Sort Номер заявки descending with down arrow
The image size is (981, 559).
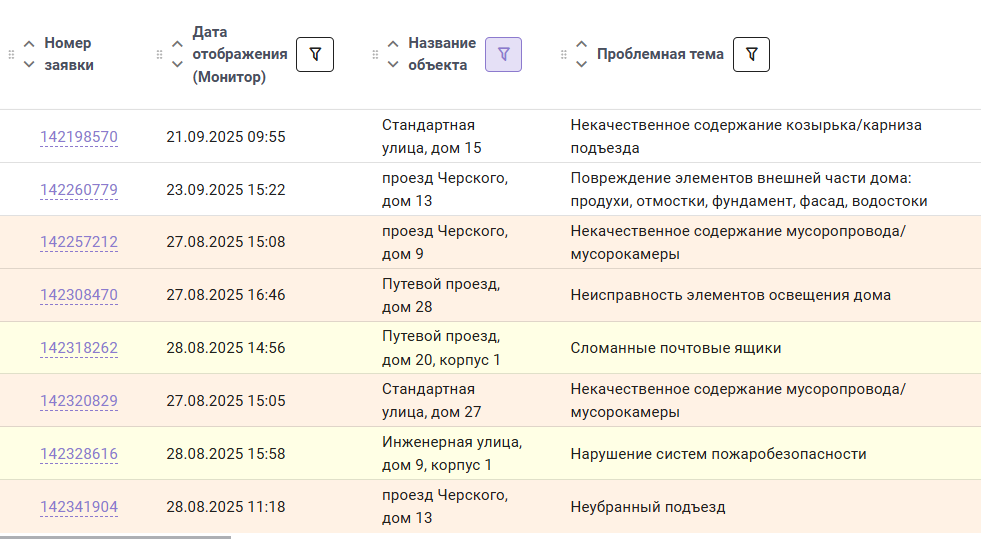[x=29, y=64]
